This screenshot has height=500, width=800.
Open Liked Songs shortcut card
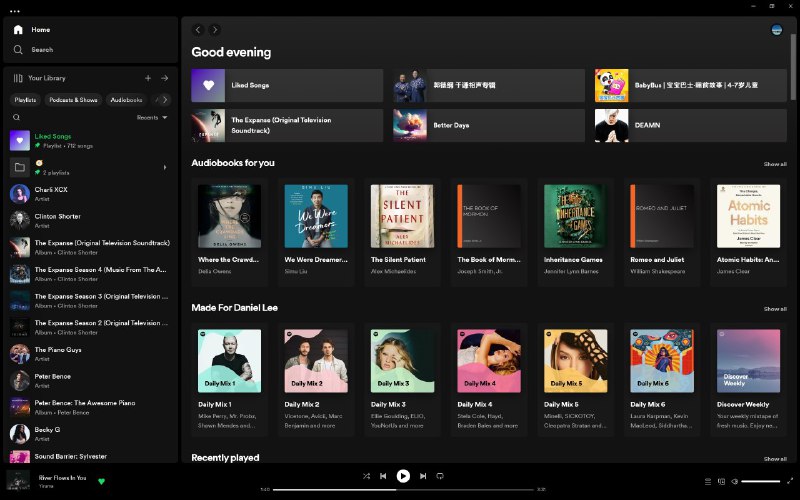(x=287, y=85)
